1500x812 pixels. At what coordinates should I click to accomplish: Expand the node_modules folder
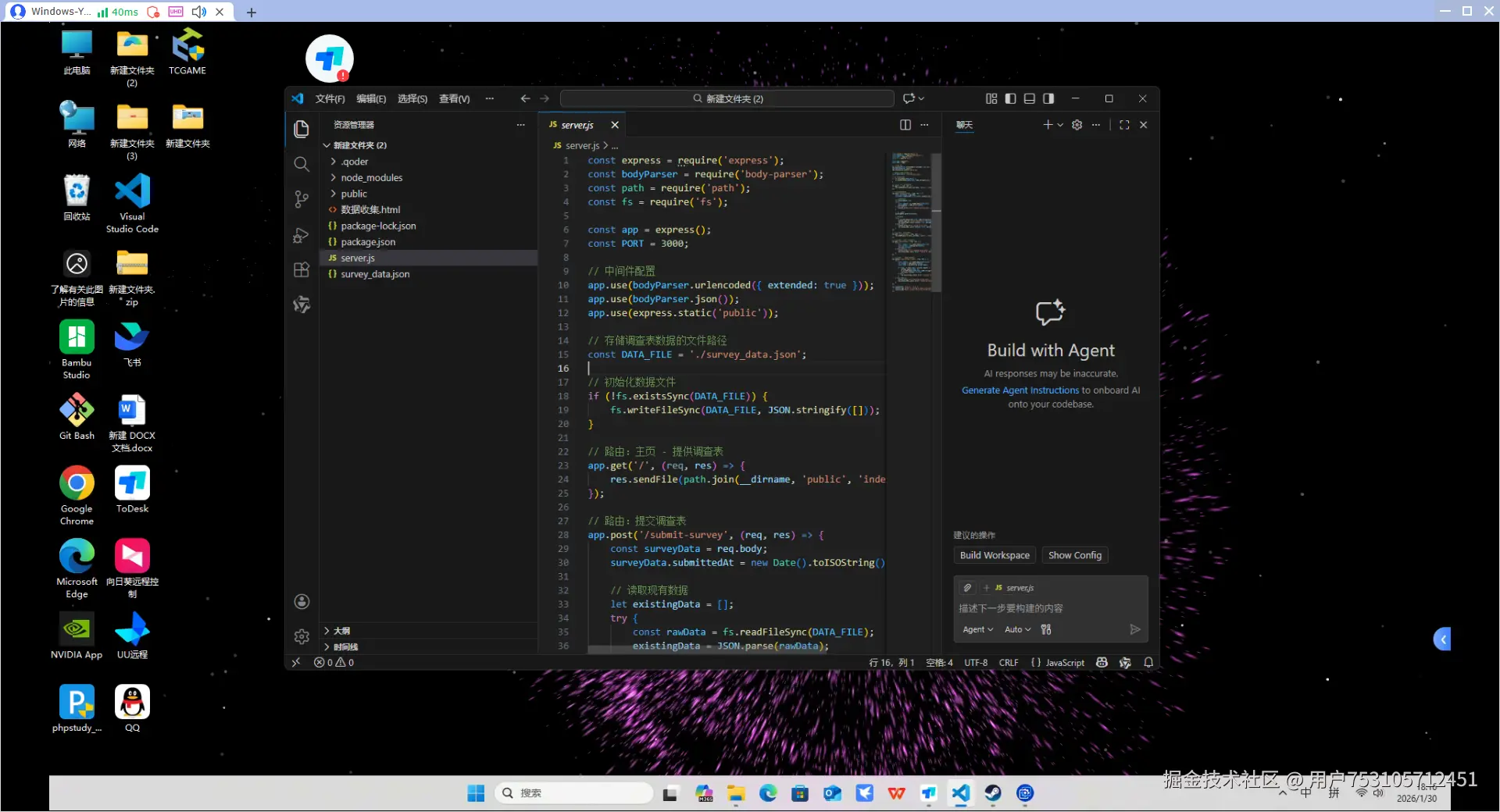point(371,178)
